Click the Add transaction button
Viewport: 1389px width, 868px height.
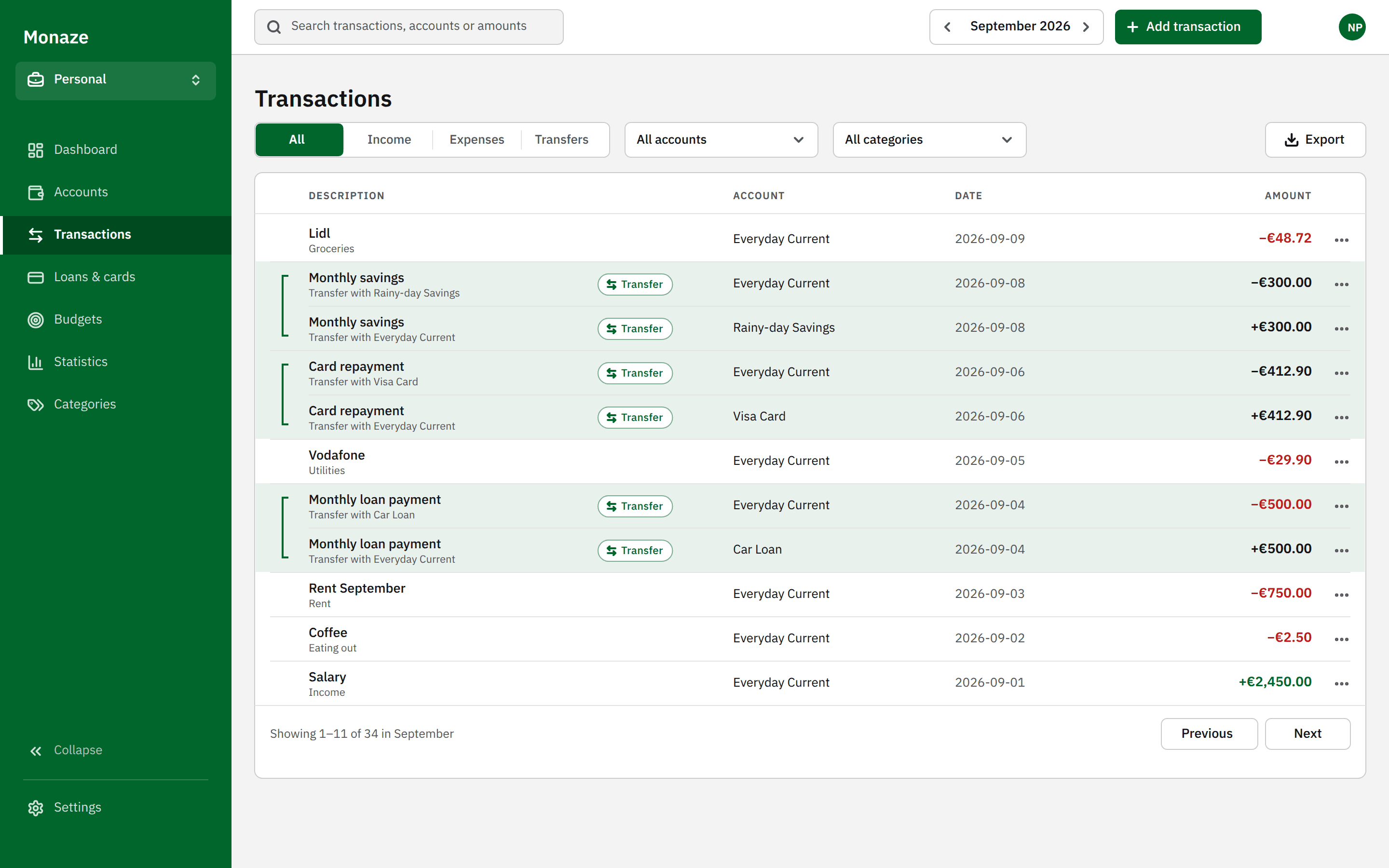pos(1187,27)
